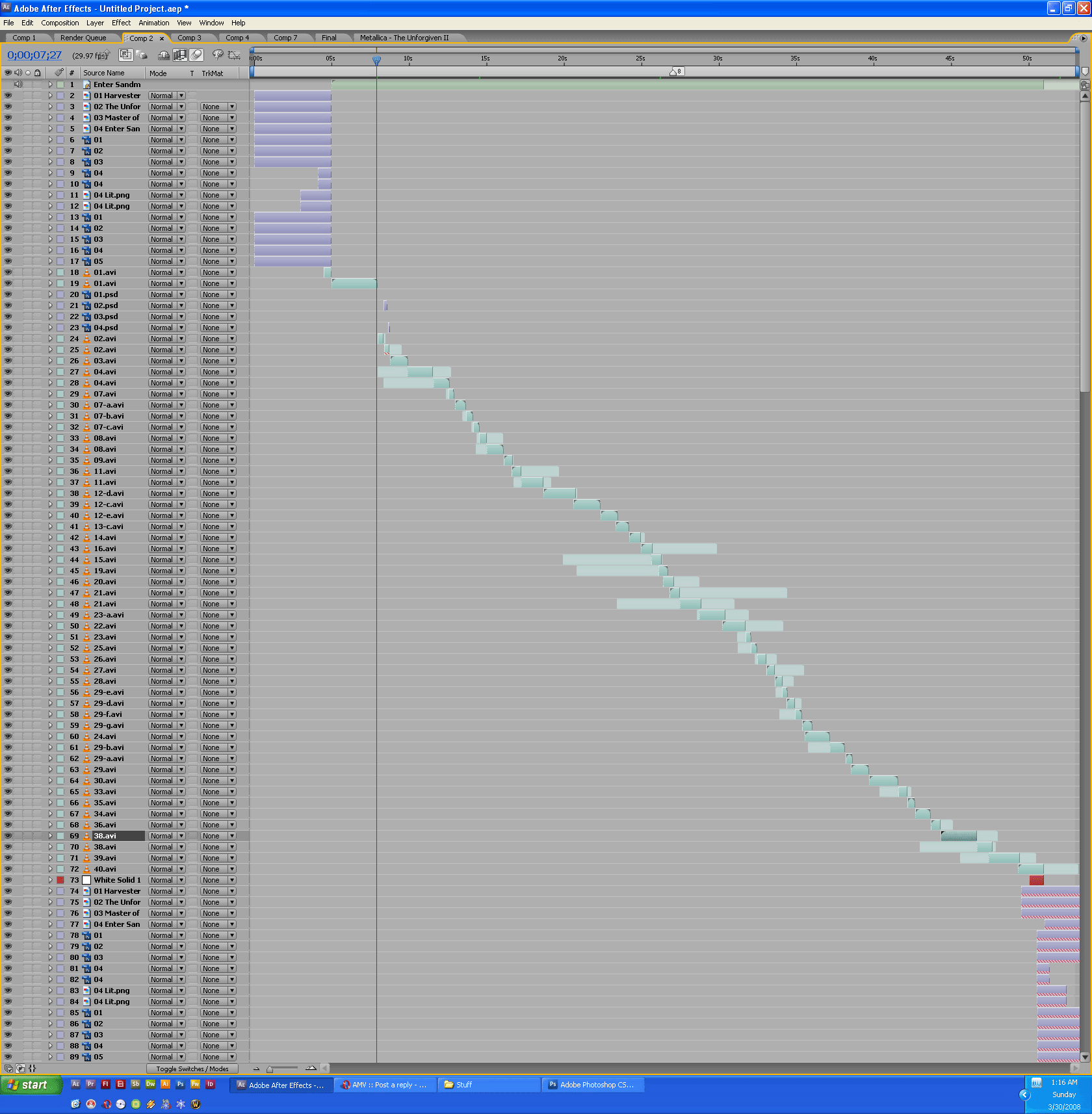The width and height of the screenshot is (1092, 1114).
Task: Switch to the Render Queue tab
Action: tap(83, 38)
